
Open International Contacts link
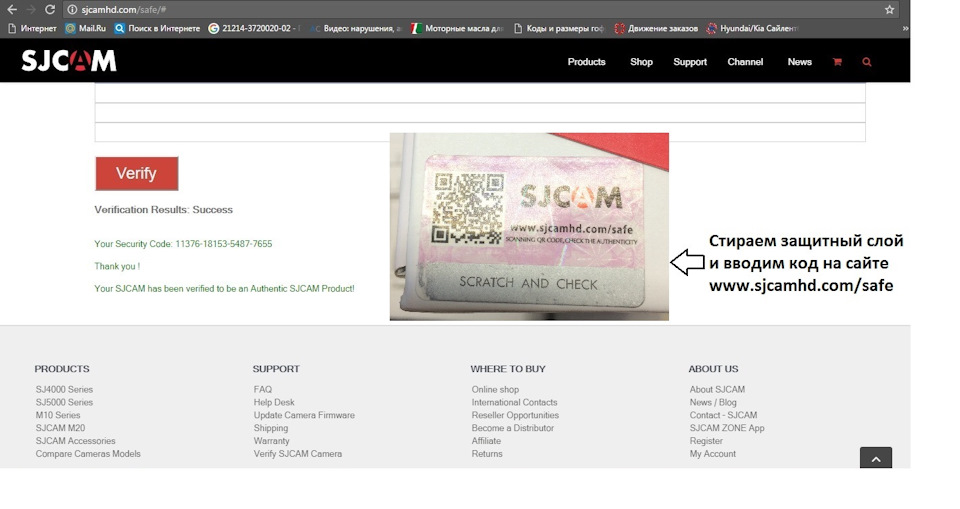coord(514,402)
